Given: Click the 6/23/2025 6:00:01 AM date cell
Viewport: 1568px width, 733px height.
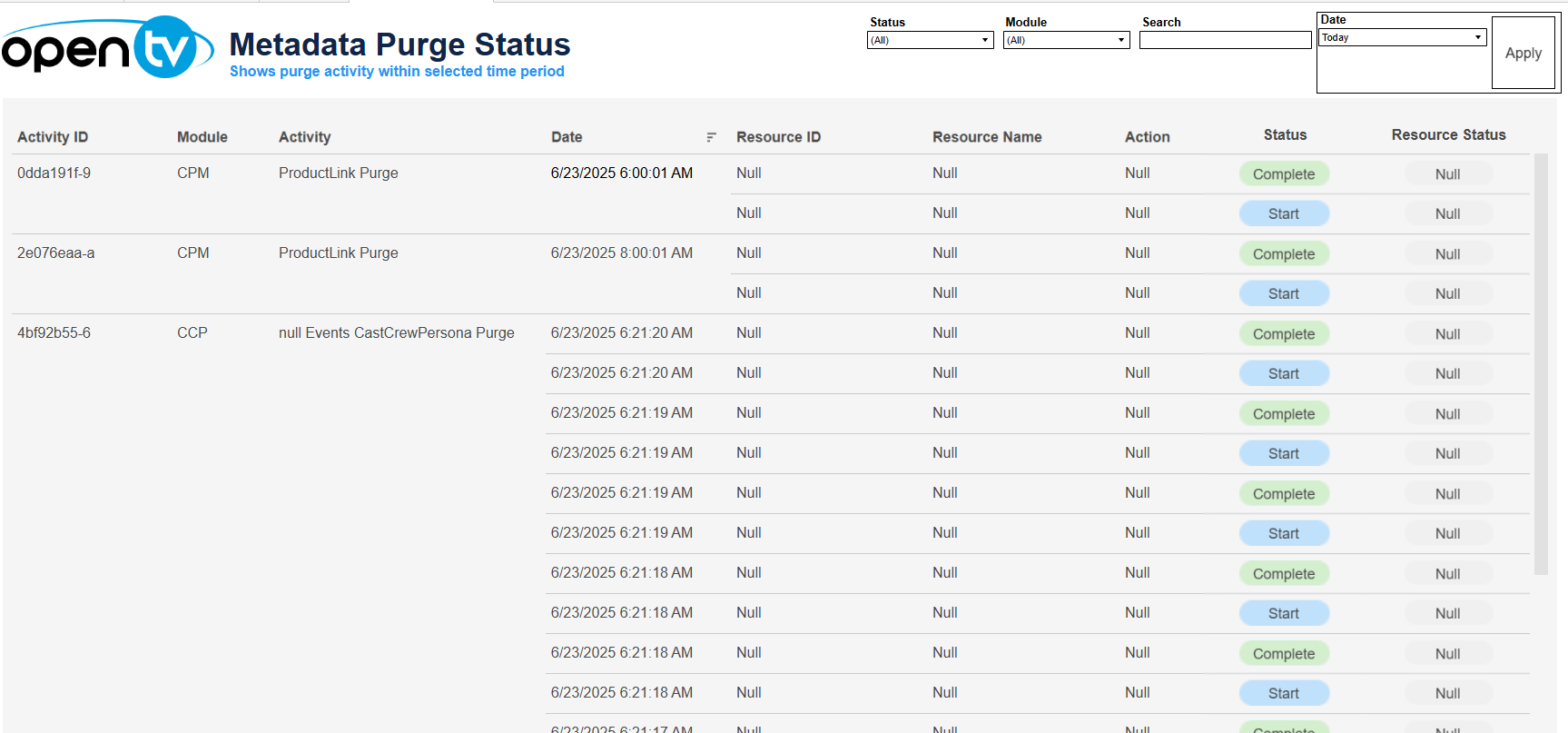Looking at the screenshot, I should coord(621,173).
